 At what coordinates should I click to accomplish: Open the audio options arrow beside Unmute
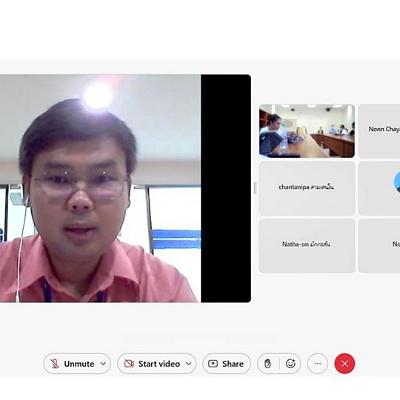[x=104, y=364]
